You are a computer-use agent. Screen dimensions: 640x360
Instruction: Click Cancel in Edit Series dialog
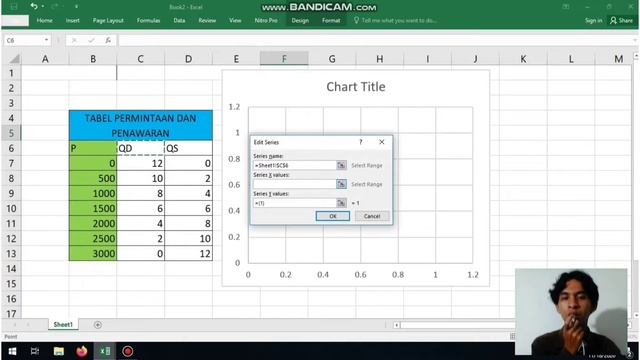tap(372, 216)
